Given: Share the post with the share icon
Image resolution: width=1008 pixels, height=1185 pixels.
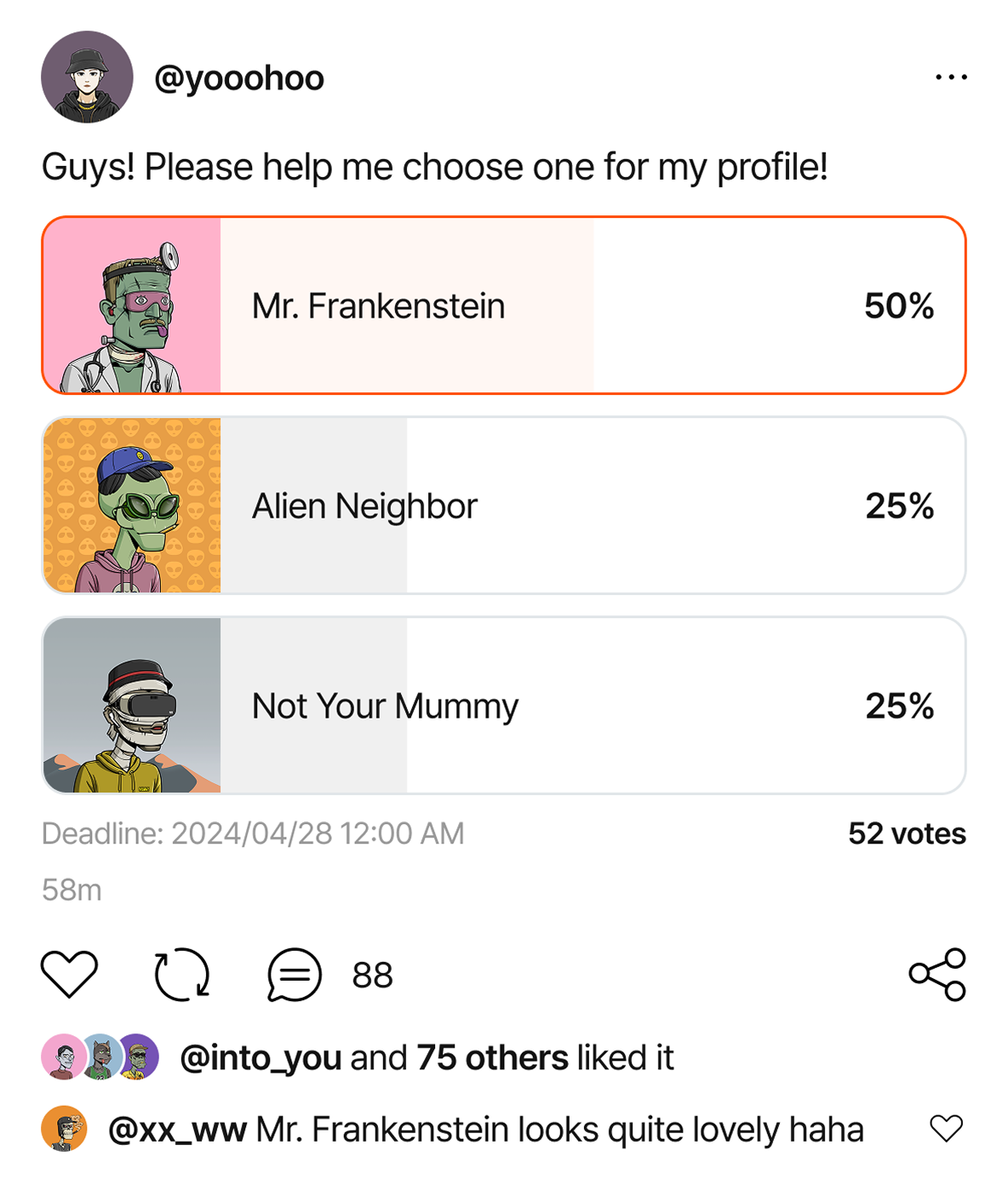Looking at the screenshot, I should coord(937,974).
